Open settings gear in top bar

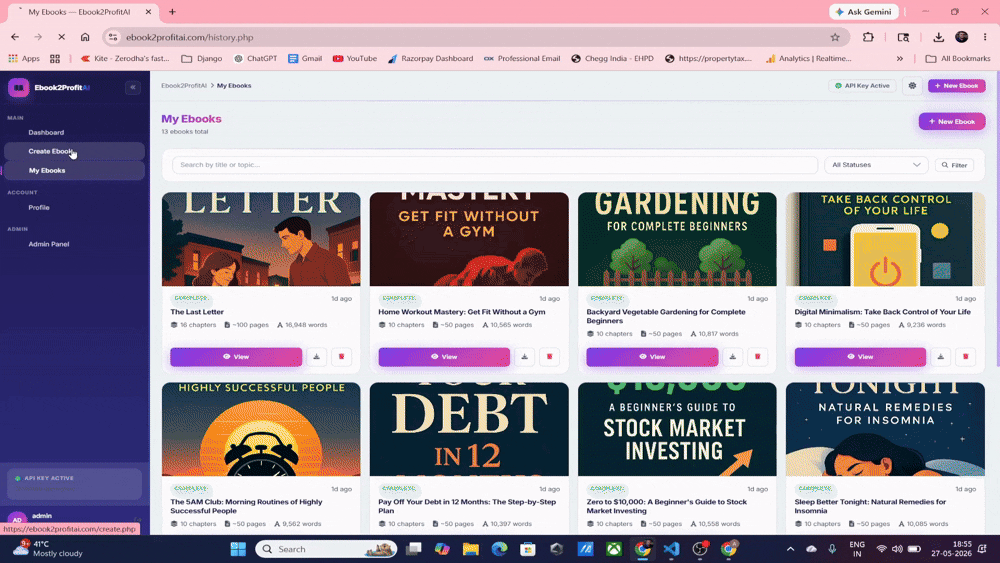coord(913,85)
